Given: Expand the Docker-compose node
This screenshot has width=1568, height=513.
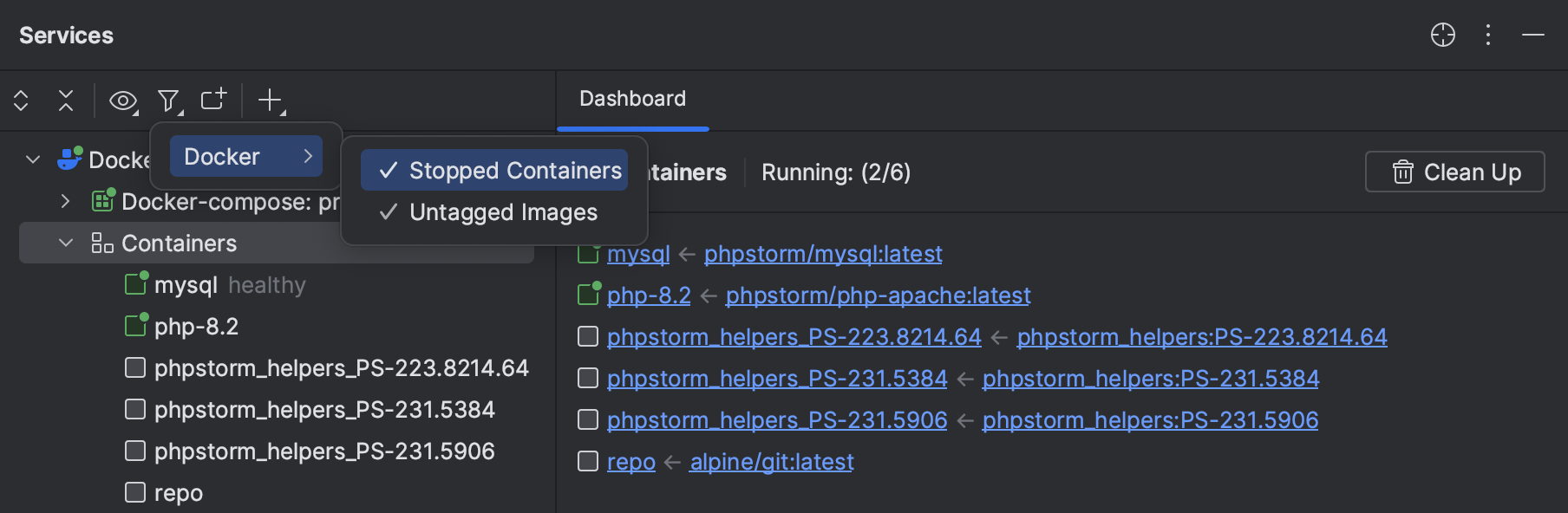Looking at the screenshot, I should point(66,201).
